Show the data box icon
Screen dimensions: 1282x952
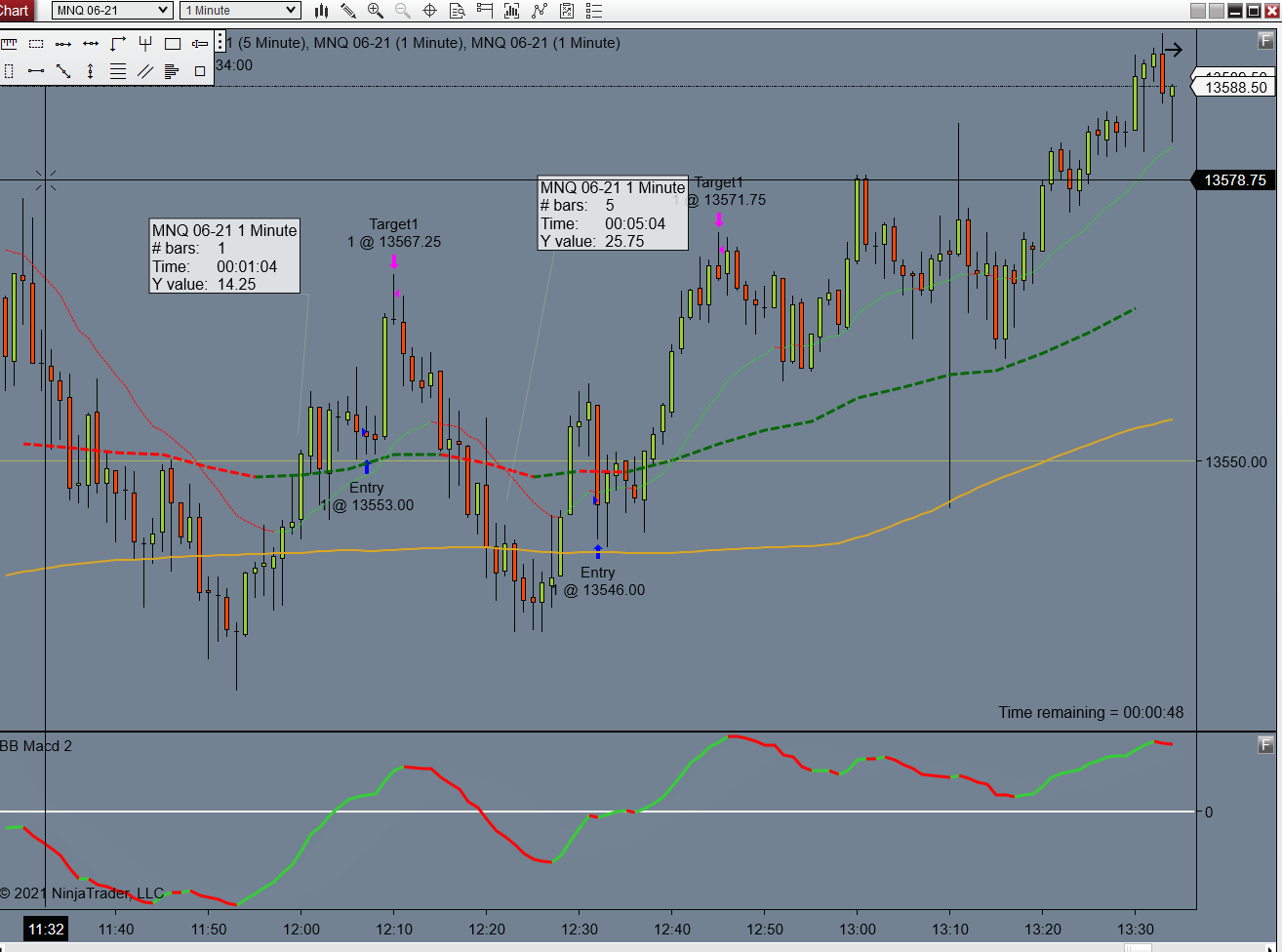(458, 11)
